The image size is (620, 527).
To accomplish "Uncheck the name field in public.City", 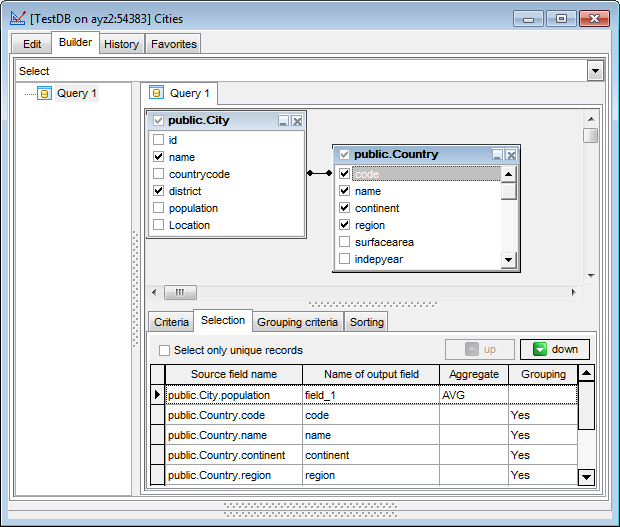I will point(158,157).
